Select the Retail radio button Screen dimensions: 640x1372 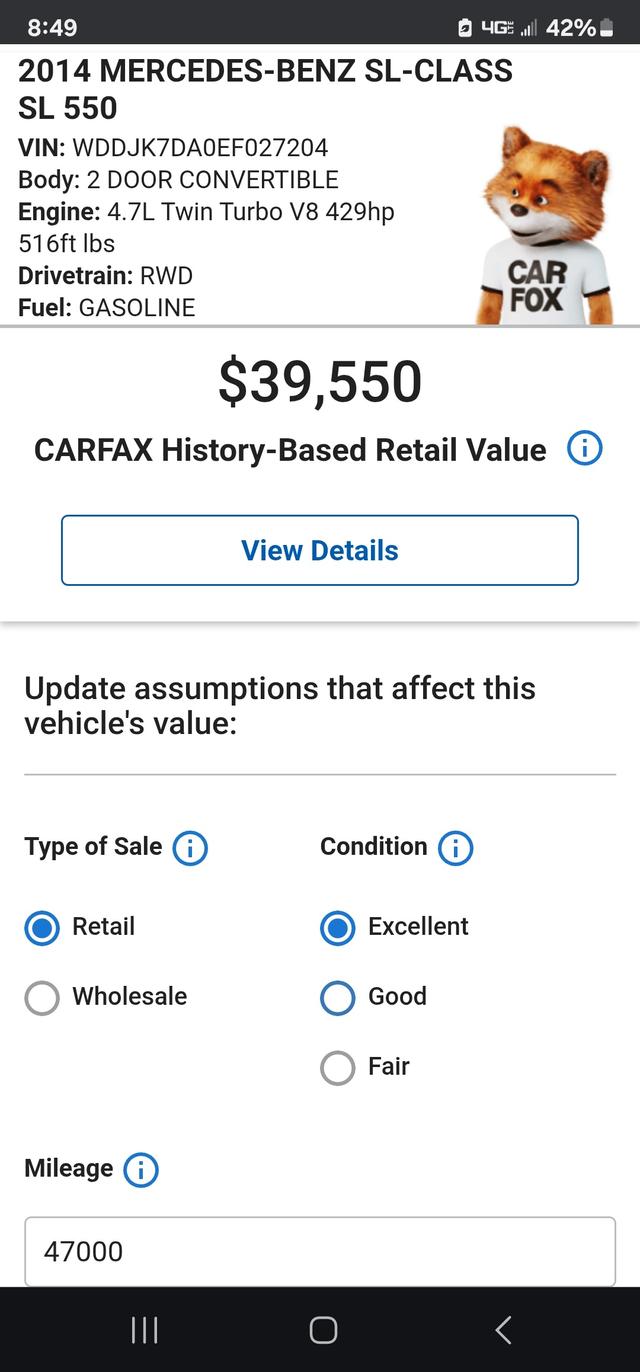42,928
